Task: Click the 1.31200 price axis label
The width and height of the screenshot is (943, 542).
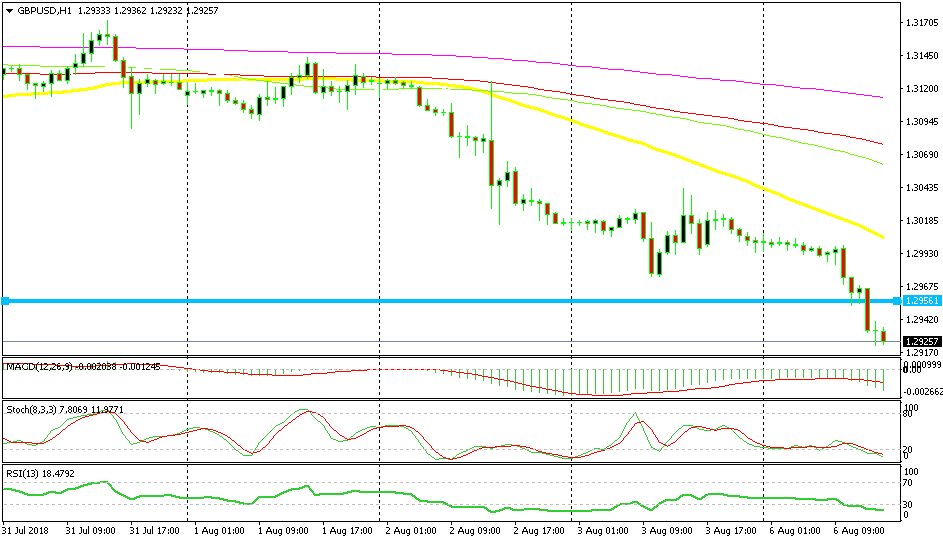Action: point(921,89)
